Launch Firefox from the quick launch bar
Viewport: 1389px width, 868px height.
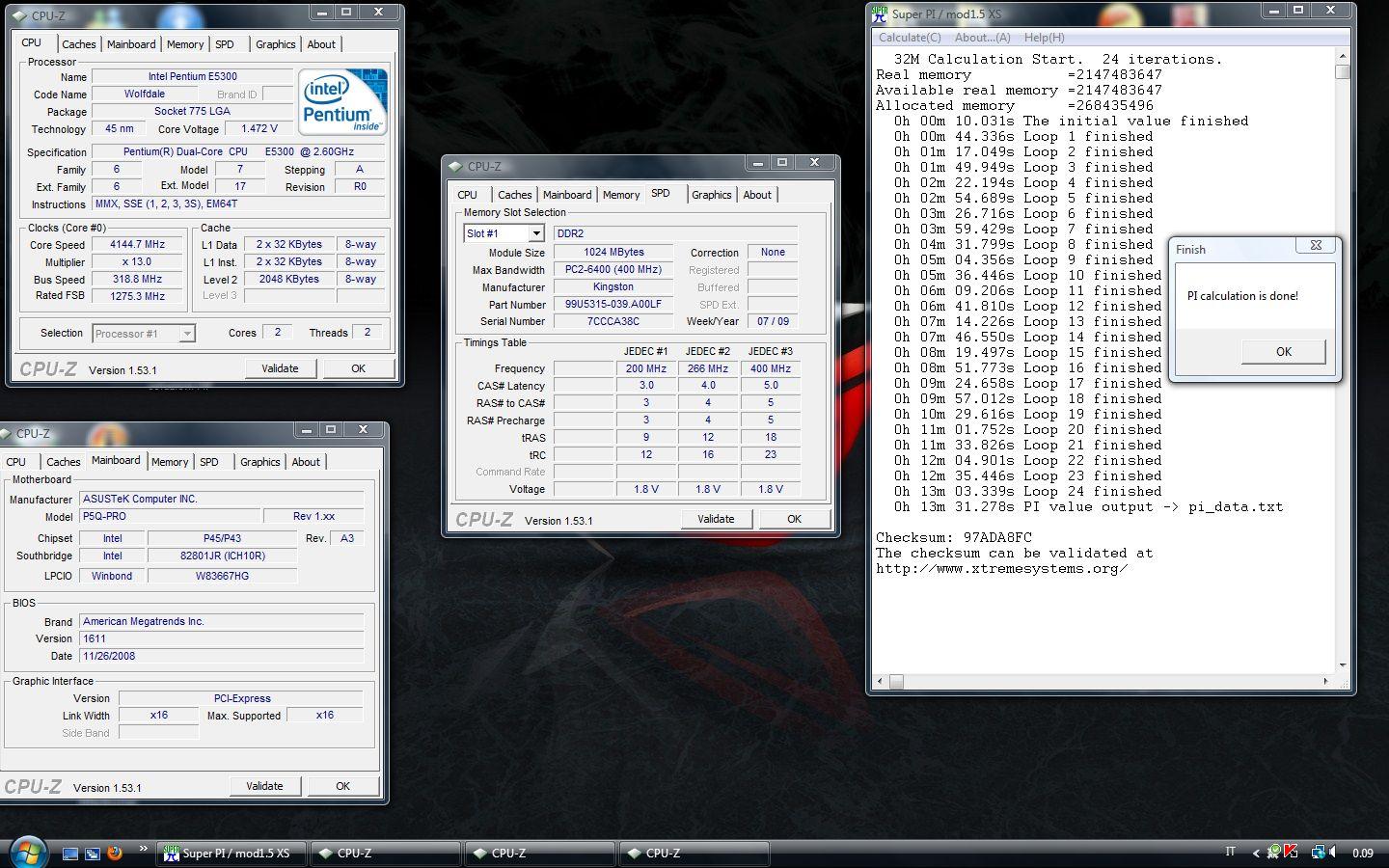click(x=115, y=854)
